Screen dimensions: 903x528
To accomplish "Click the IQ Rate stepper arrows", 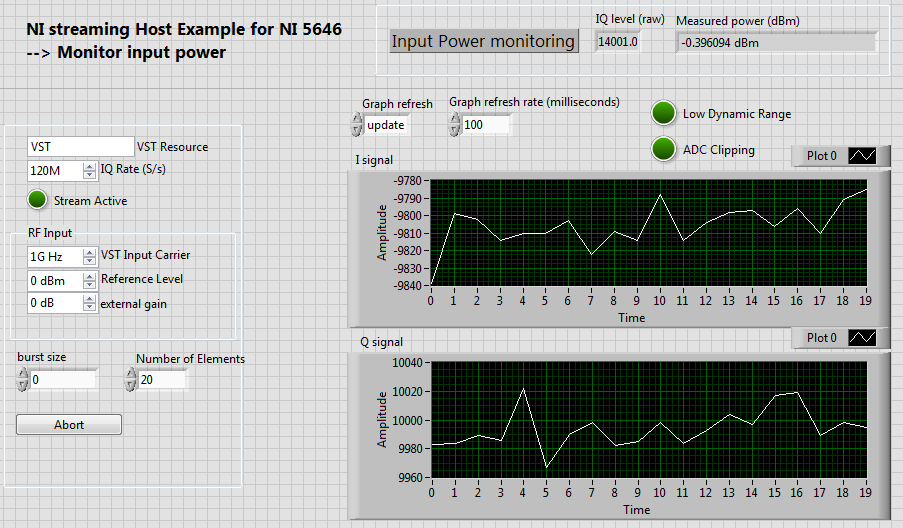I will (90, 171).
